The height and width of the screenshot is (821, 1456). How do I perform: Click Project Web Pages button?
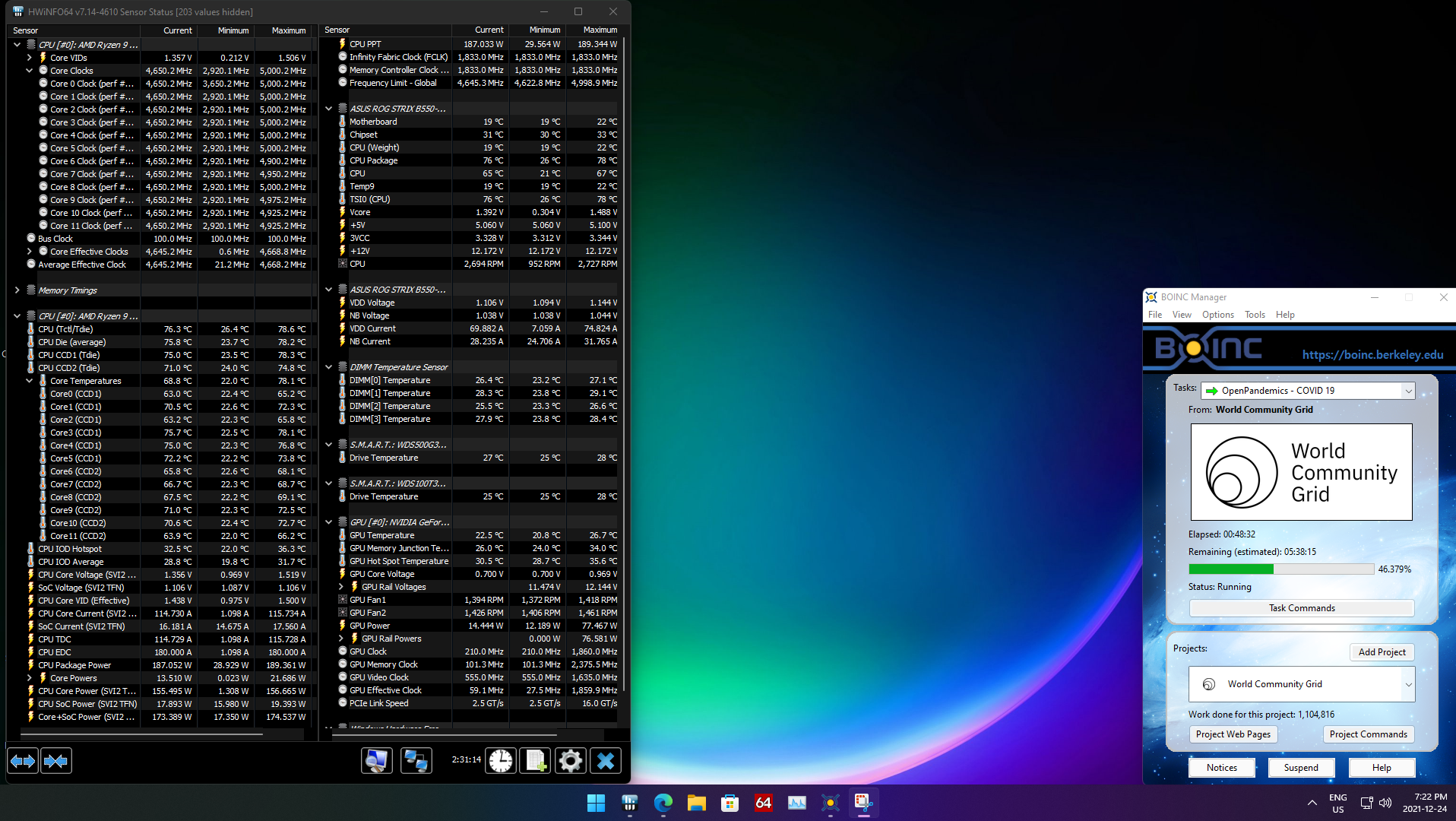(x=1233, y=734)
